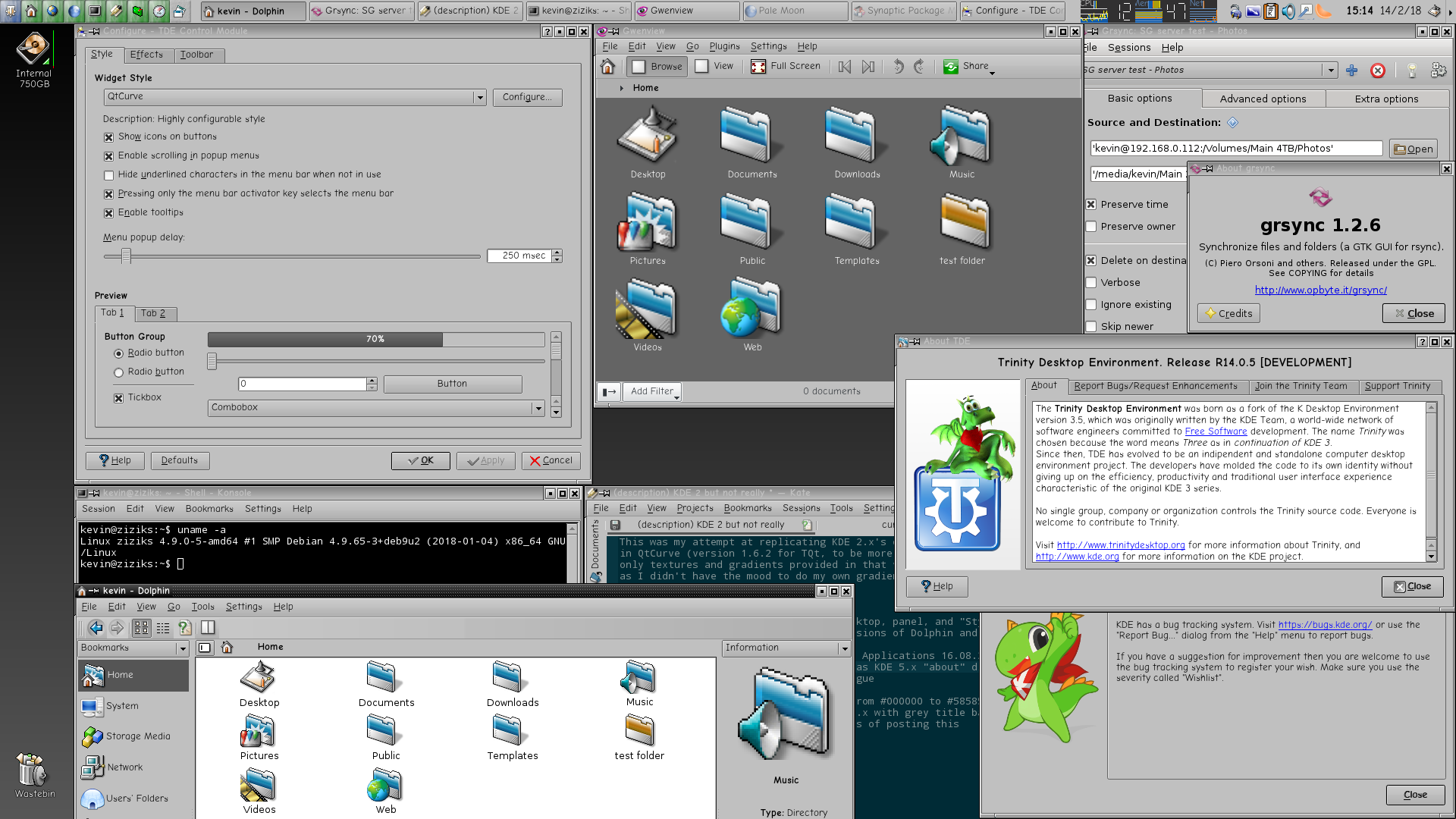
Task: Adjust menu popup delay slider handle
Action: (x=127, y=256)
